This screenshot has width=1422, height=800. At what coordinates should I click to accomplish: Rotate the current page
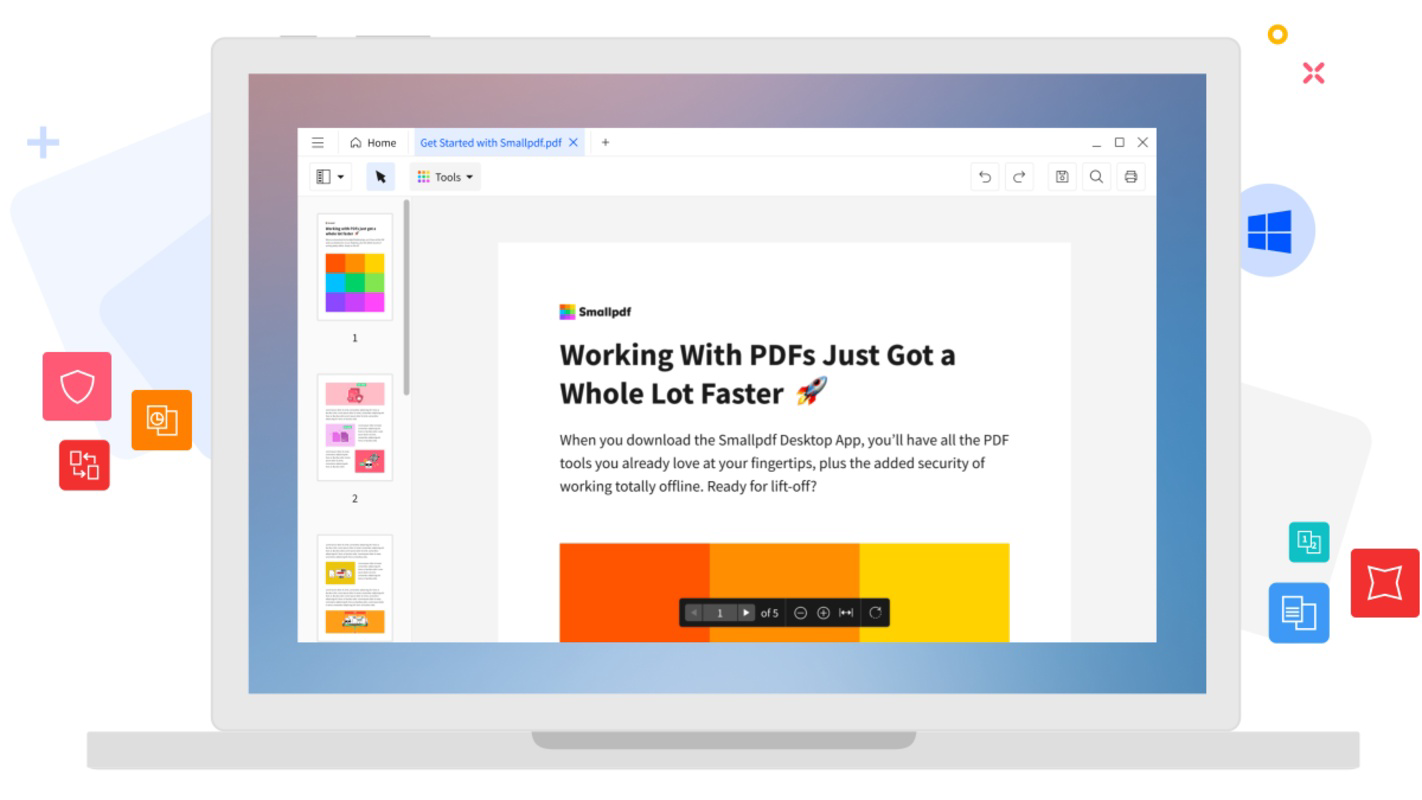point(875,612)
